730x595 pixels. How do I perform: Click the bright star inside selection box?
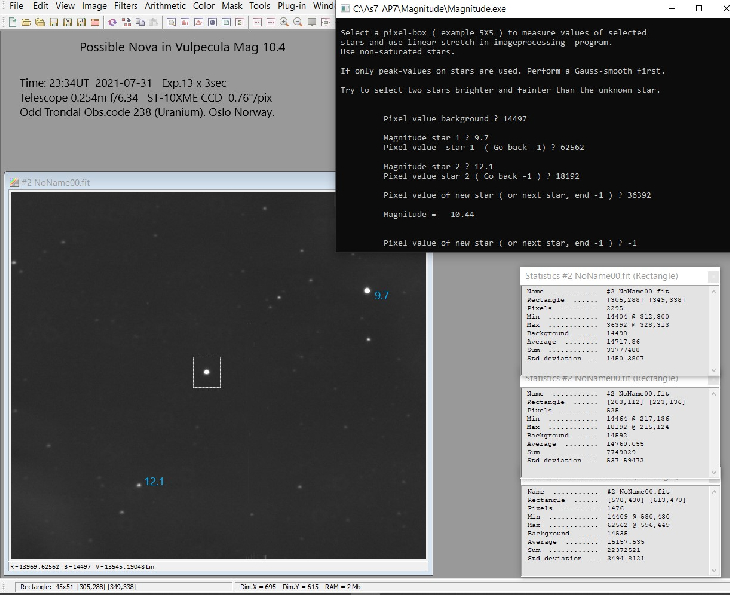tap(207, 372)
